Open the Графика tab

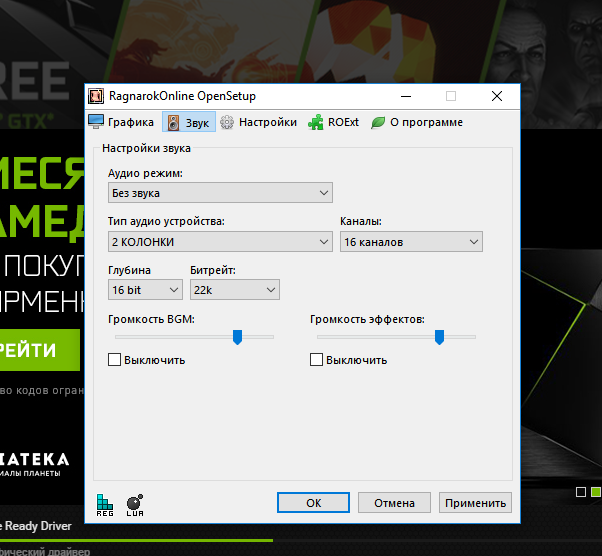[121, 122]
